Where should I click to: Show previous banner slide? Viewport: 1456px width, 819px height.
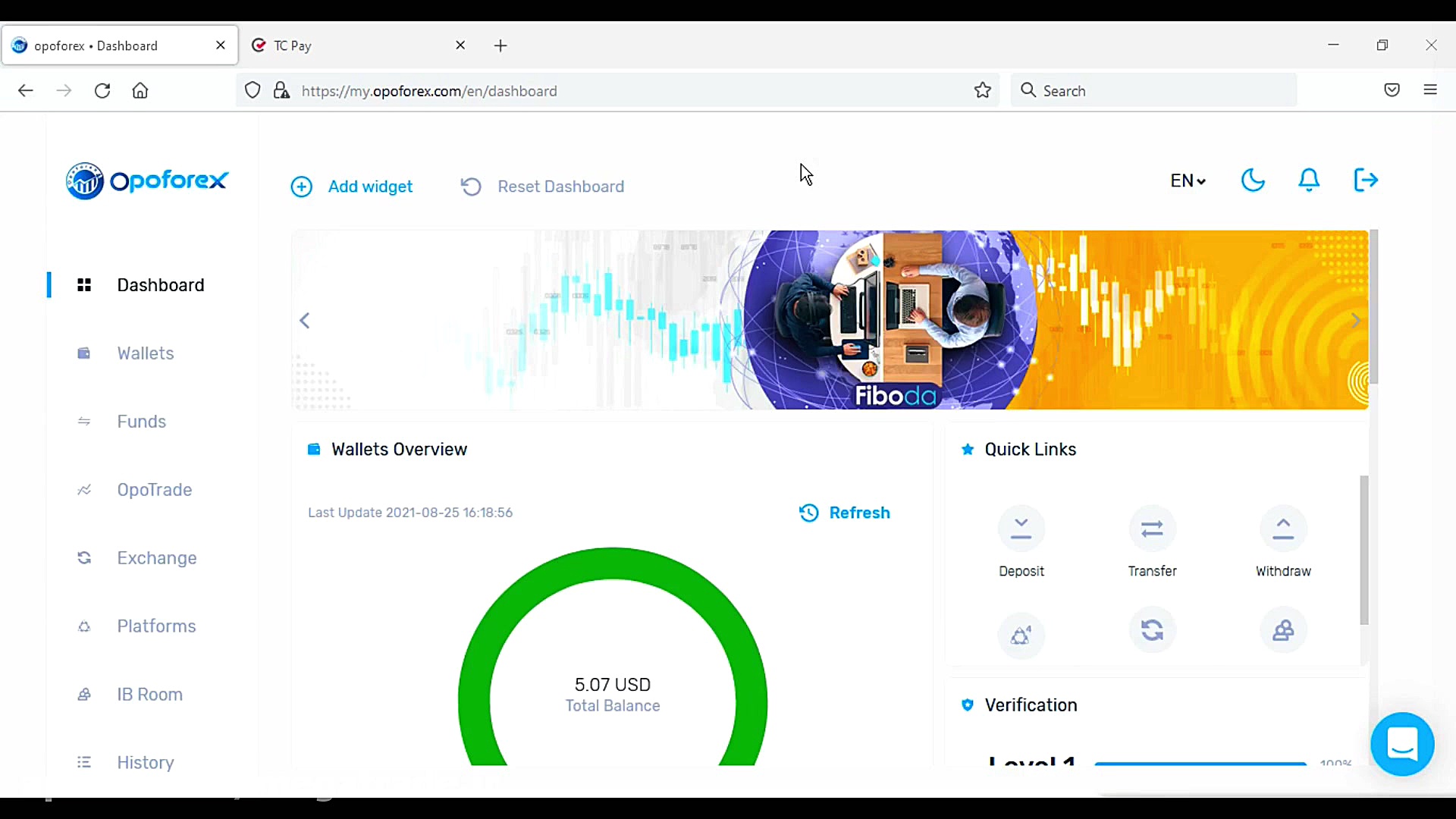pyautogui.click(x=305, y=321)
